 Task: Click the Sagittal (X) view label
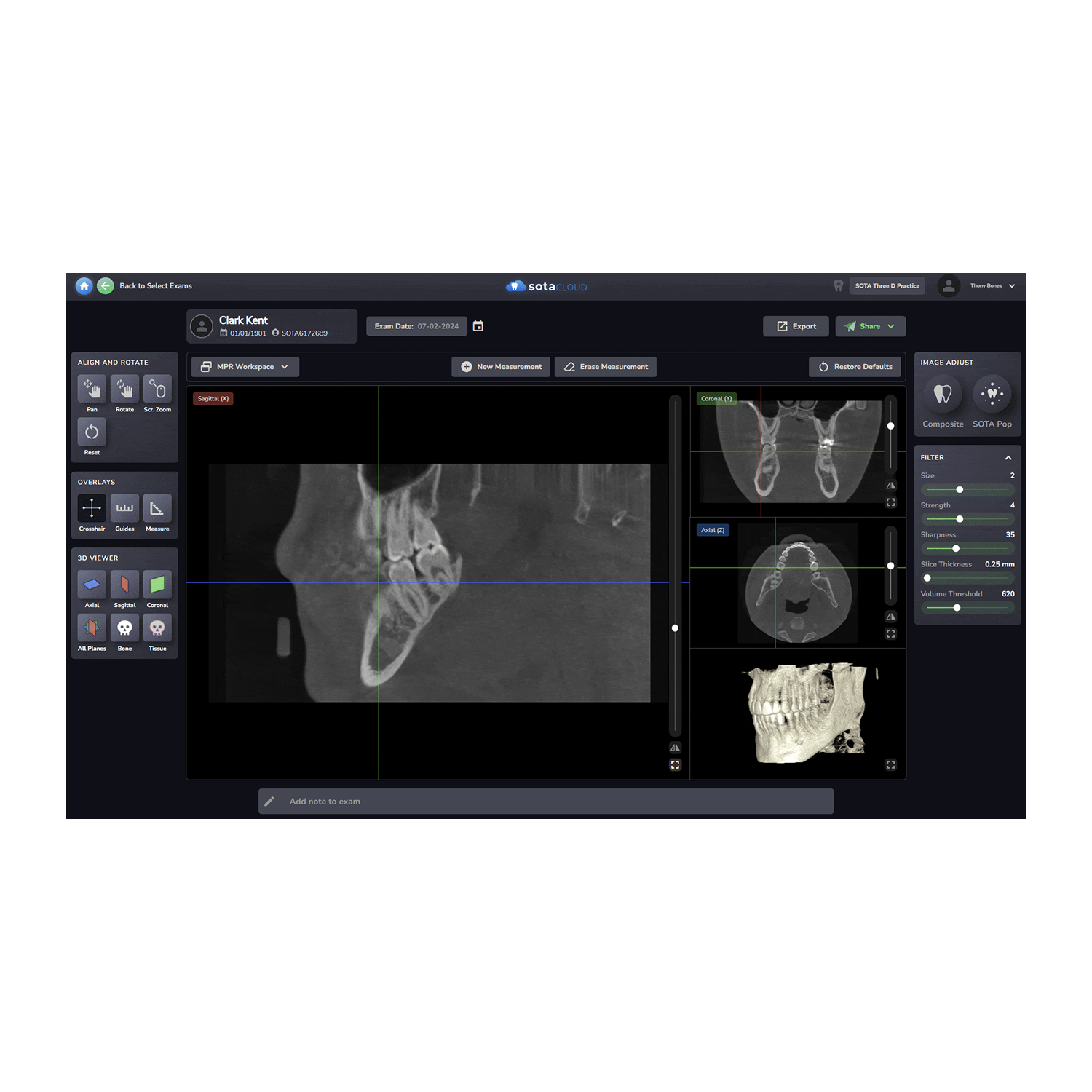pyautogui.click(x=213, y=399)
